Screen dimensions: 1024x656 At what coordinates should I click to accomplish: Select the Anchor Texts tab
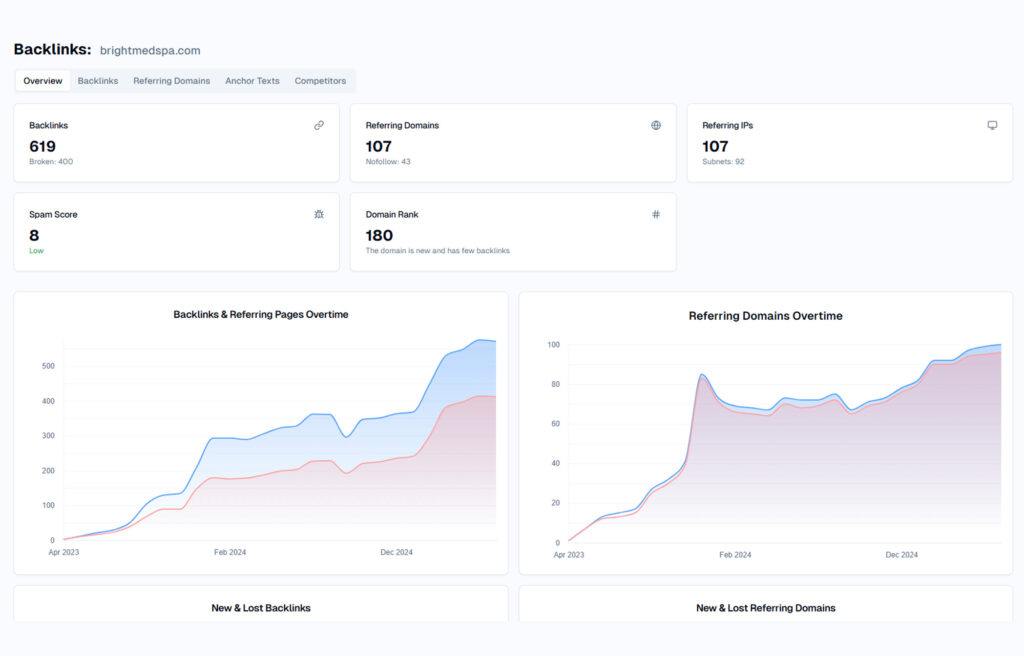[x=252, y=81]
